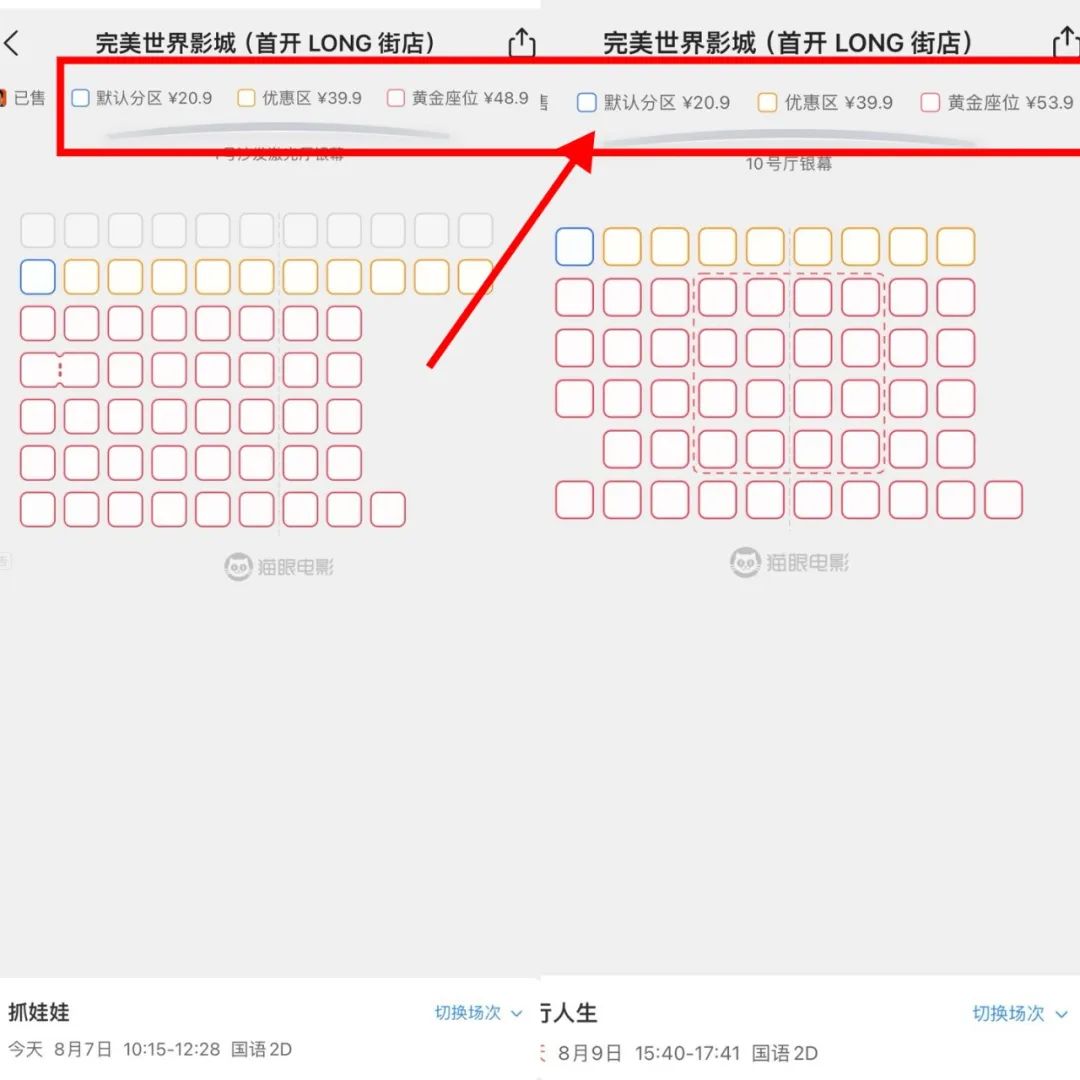The image size is (1080, 1080).
Task: Tap the 10号厅银幕 screen label
Action: click(x=789, y=164)
